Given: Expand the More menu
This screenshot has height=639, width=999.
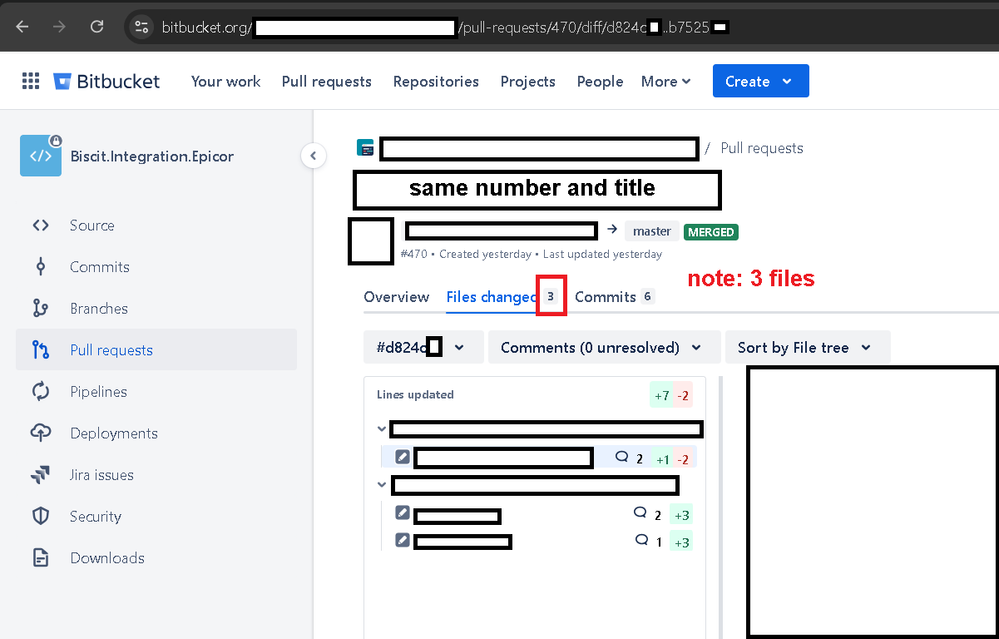Looking at the screenshot, I should click(x=666, y=82).
